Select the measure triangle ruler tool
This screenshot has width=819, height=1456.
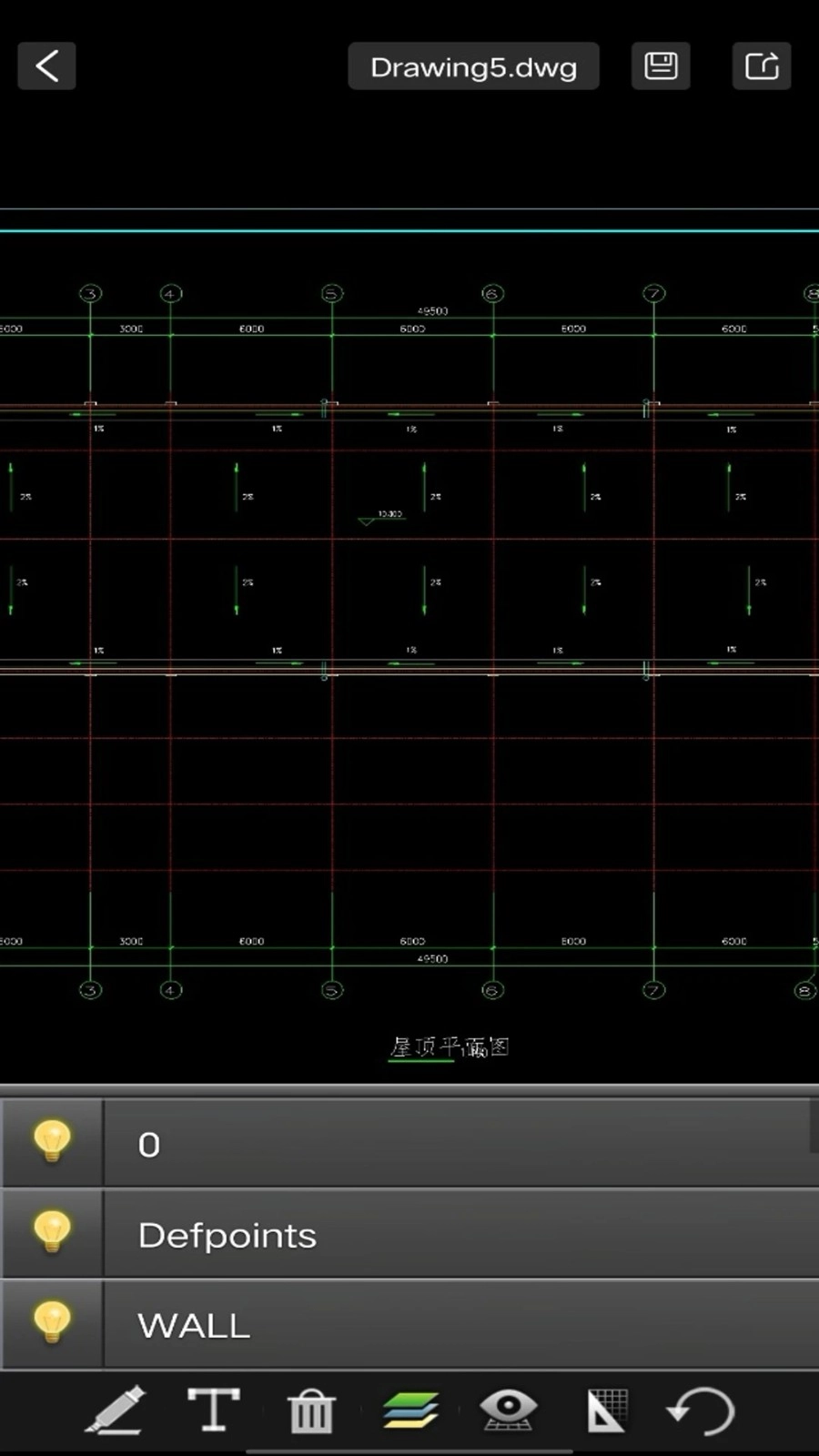coord(606,1410)
